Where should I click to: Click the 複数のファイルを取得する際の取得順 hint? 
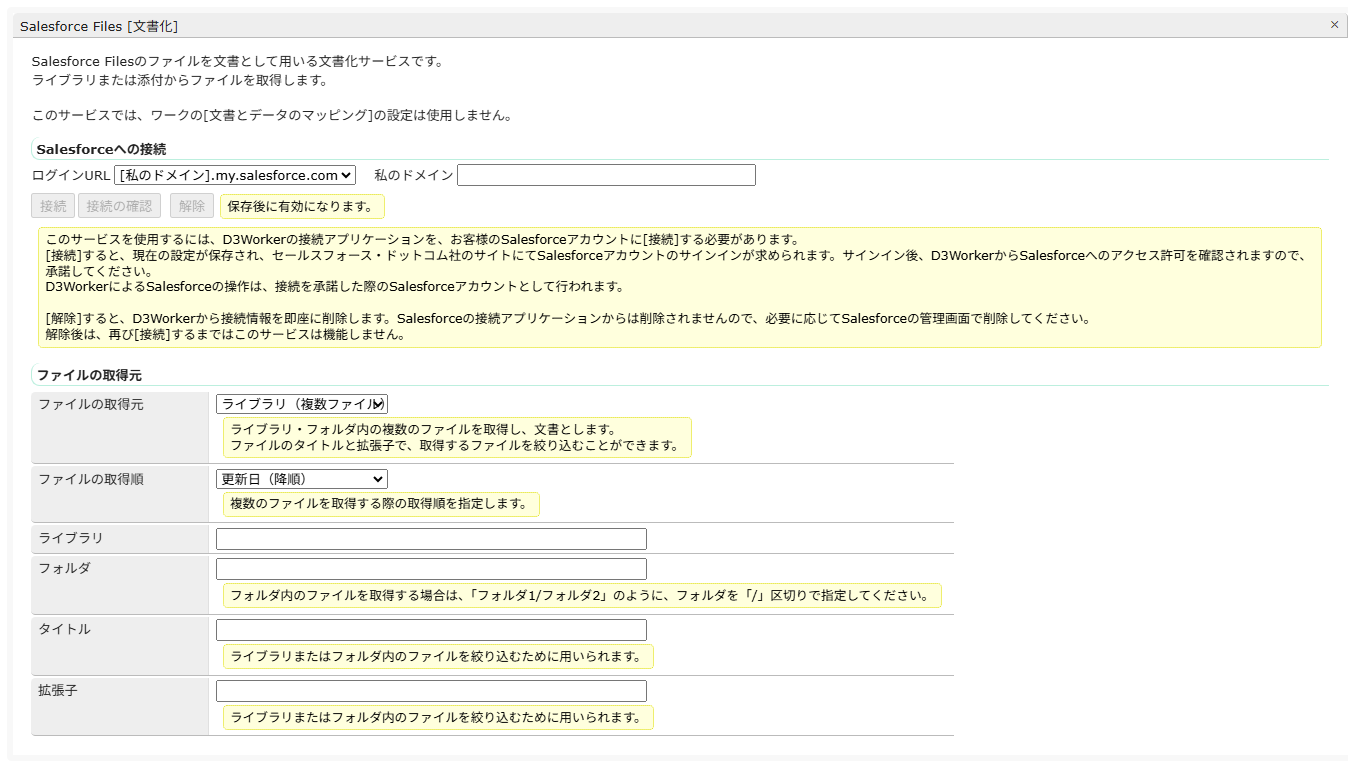pos(381,504)
